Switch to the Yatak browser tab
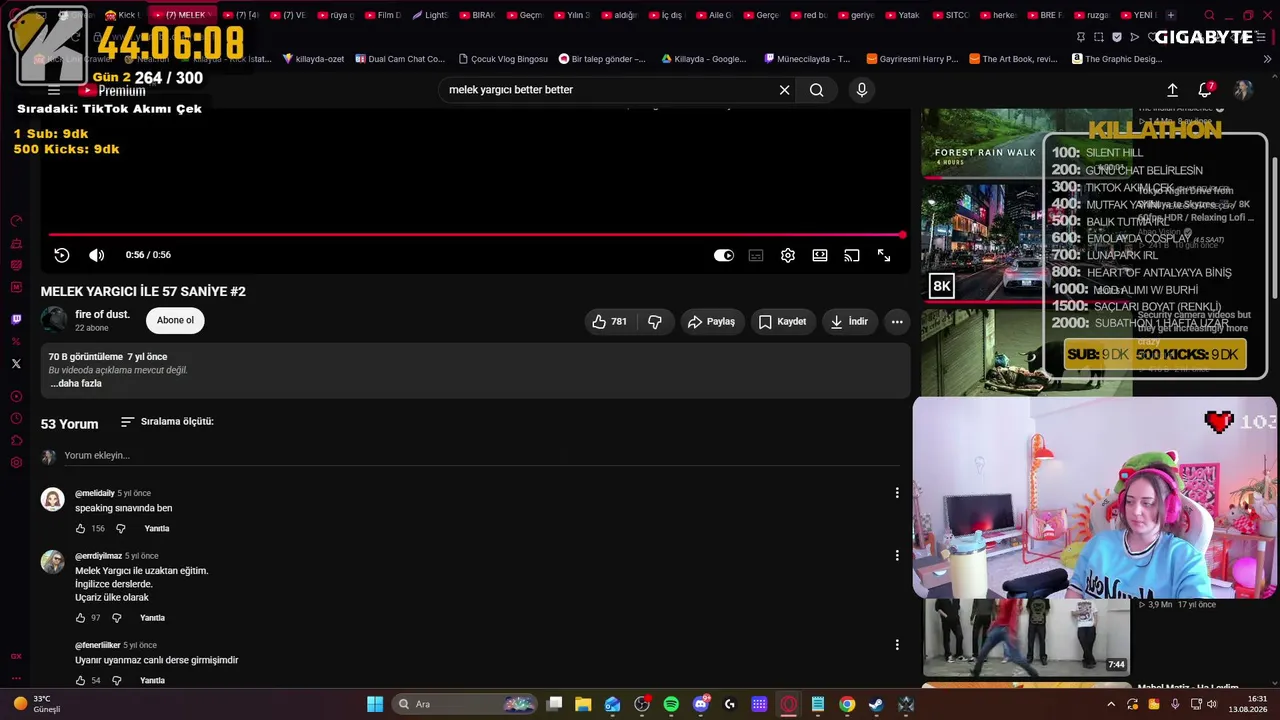1280x720 pixels. [x=902, y=15]
